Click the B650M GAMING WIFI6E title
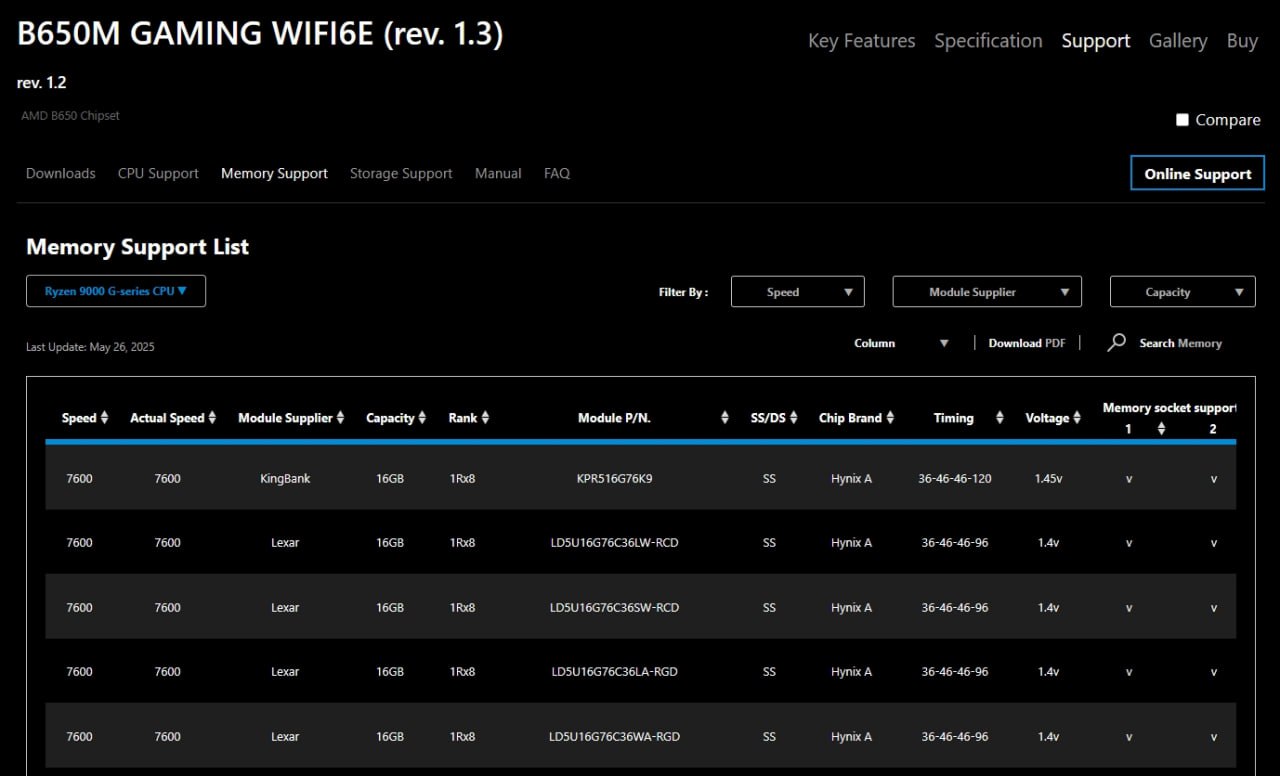 pyautogui.click(x=260, y=35)
